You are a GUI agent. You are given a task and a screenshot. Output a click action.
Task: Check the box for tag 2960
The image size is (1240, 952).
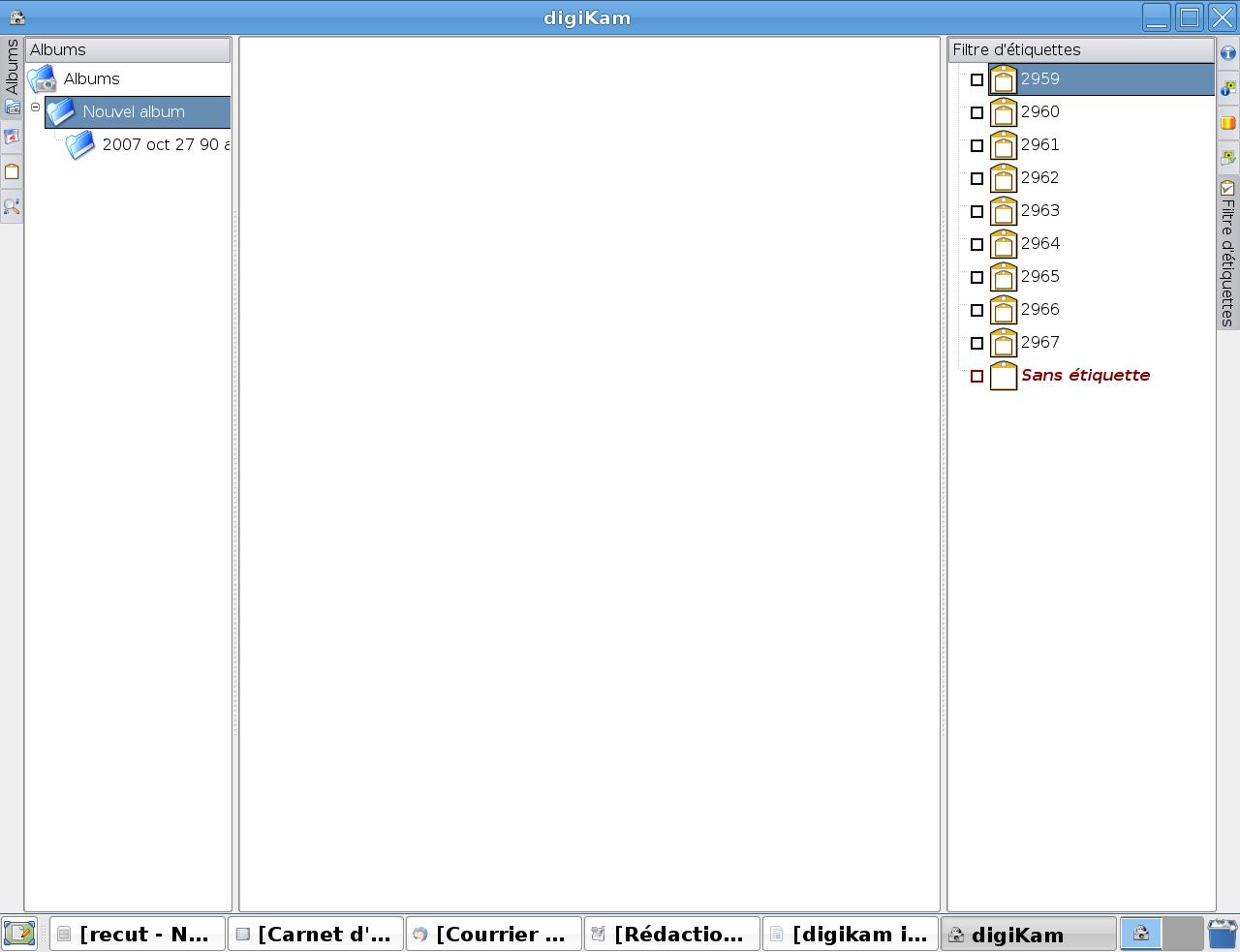pos(976,113)
